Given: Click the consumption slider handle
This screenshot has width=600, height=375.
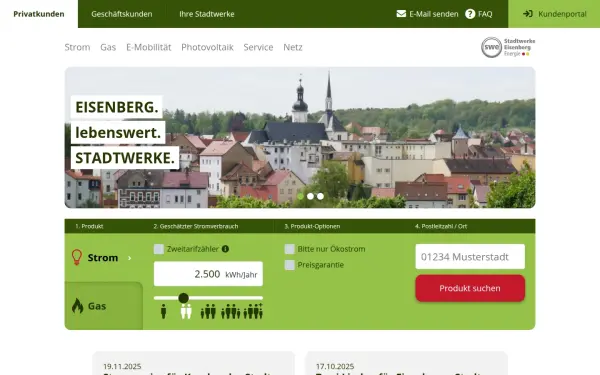Looking at the screenshot, I should (x=183, y=298).
